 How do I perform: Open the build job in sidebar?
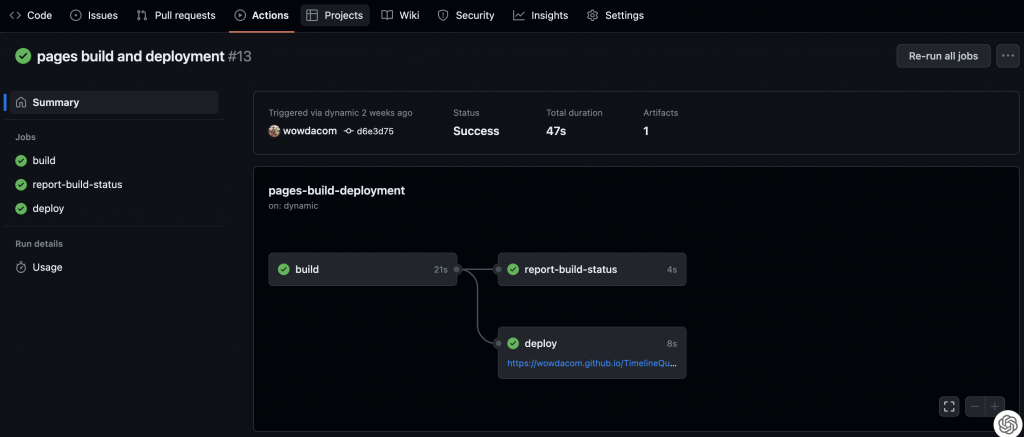click(43, 160)
